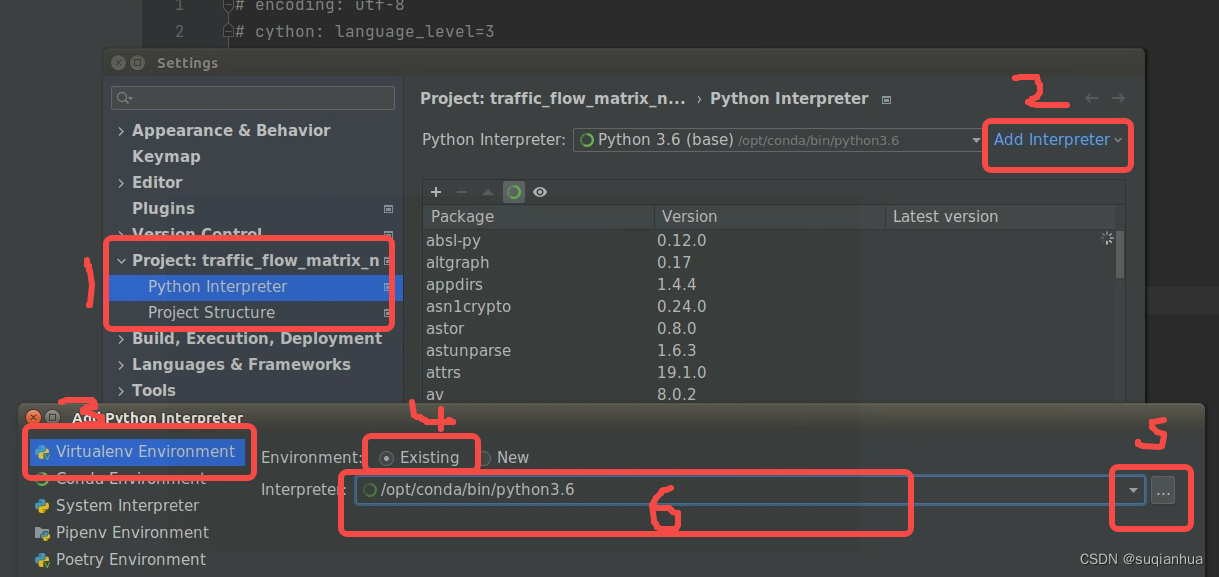This screenshot has height=577, width=1219.
Task: Expand the Appearance & Behavior section
Action: 122,130
